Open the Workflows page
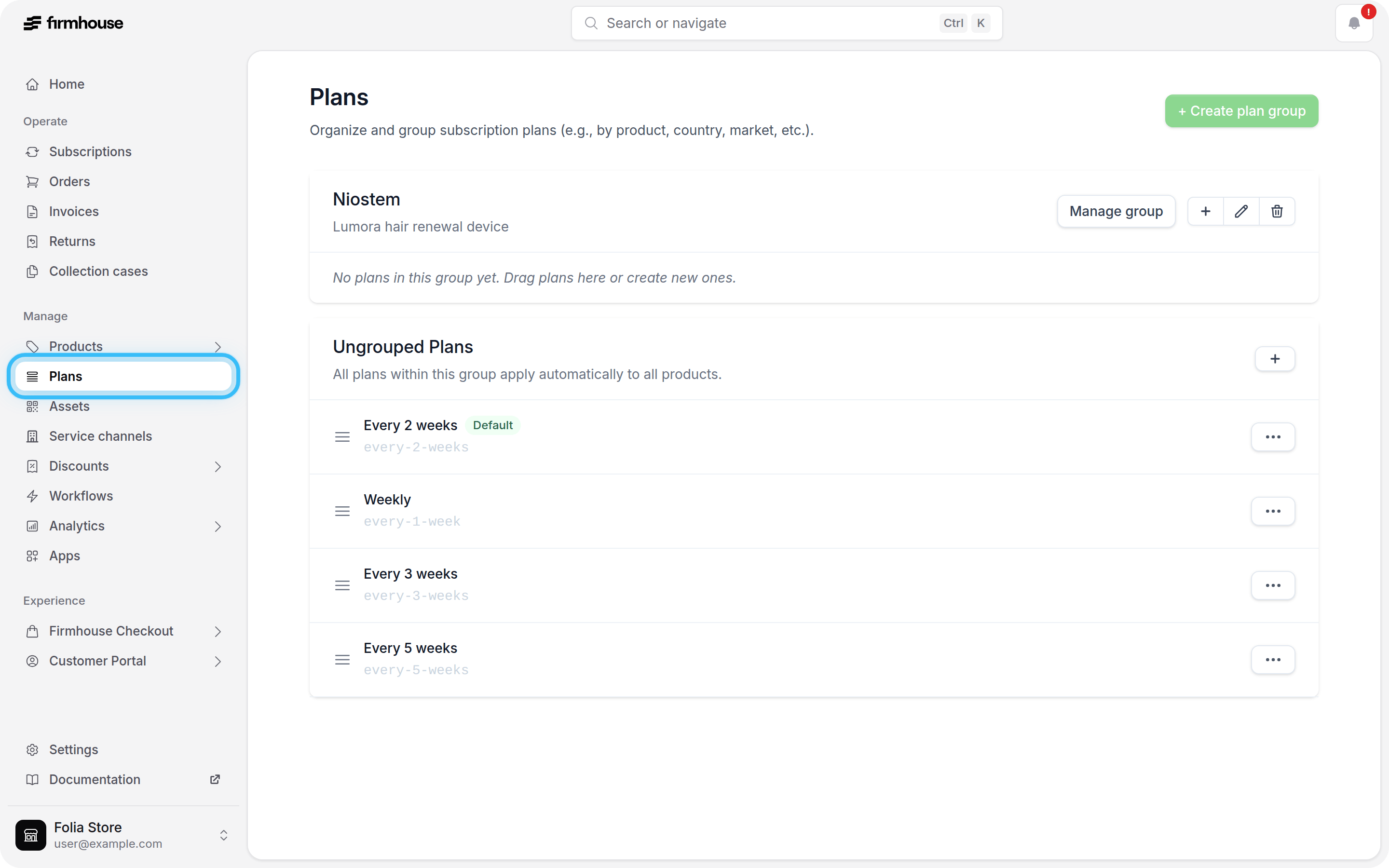This screenshot has width=1389, height=868. tap(123, 496)
